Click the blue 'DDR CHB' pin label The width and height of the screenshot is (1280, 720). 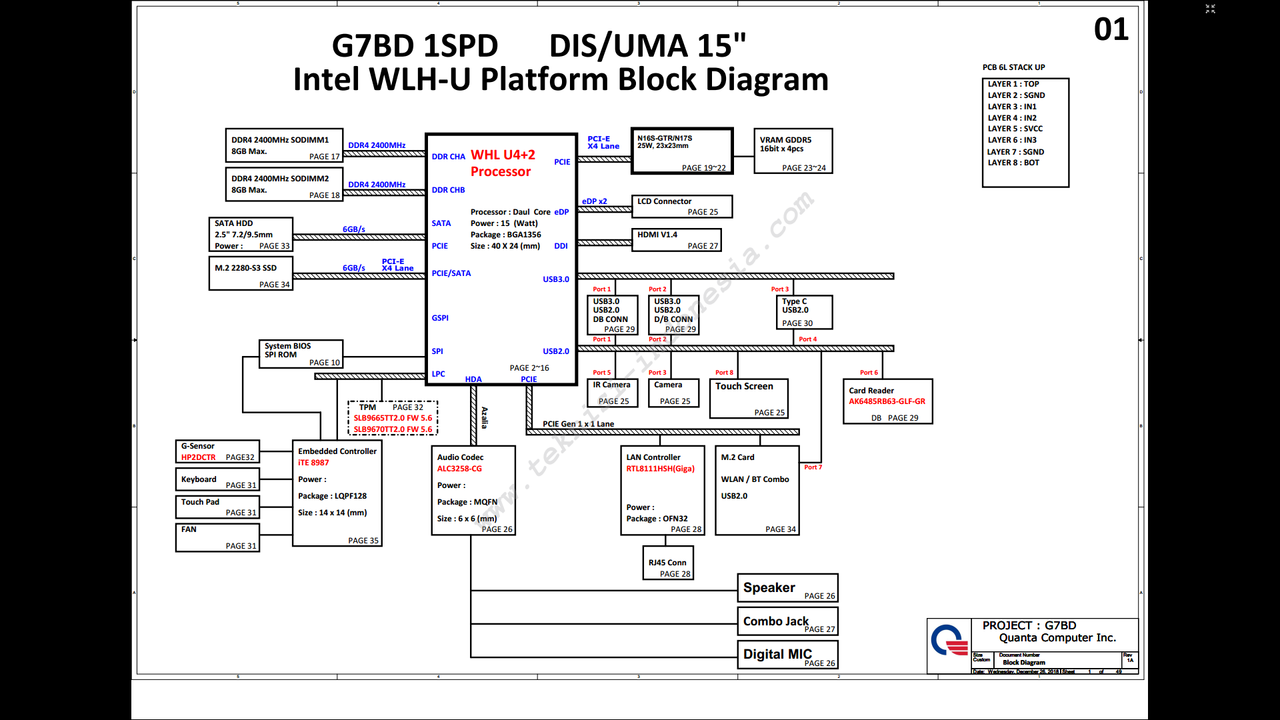tap(448, 190)
